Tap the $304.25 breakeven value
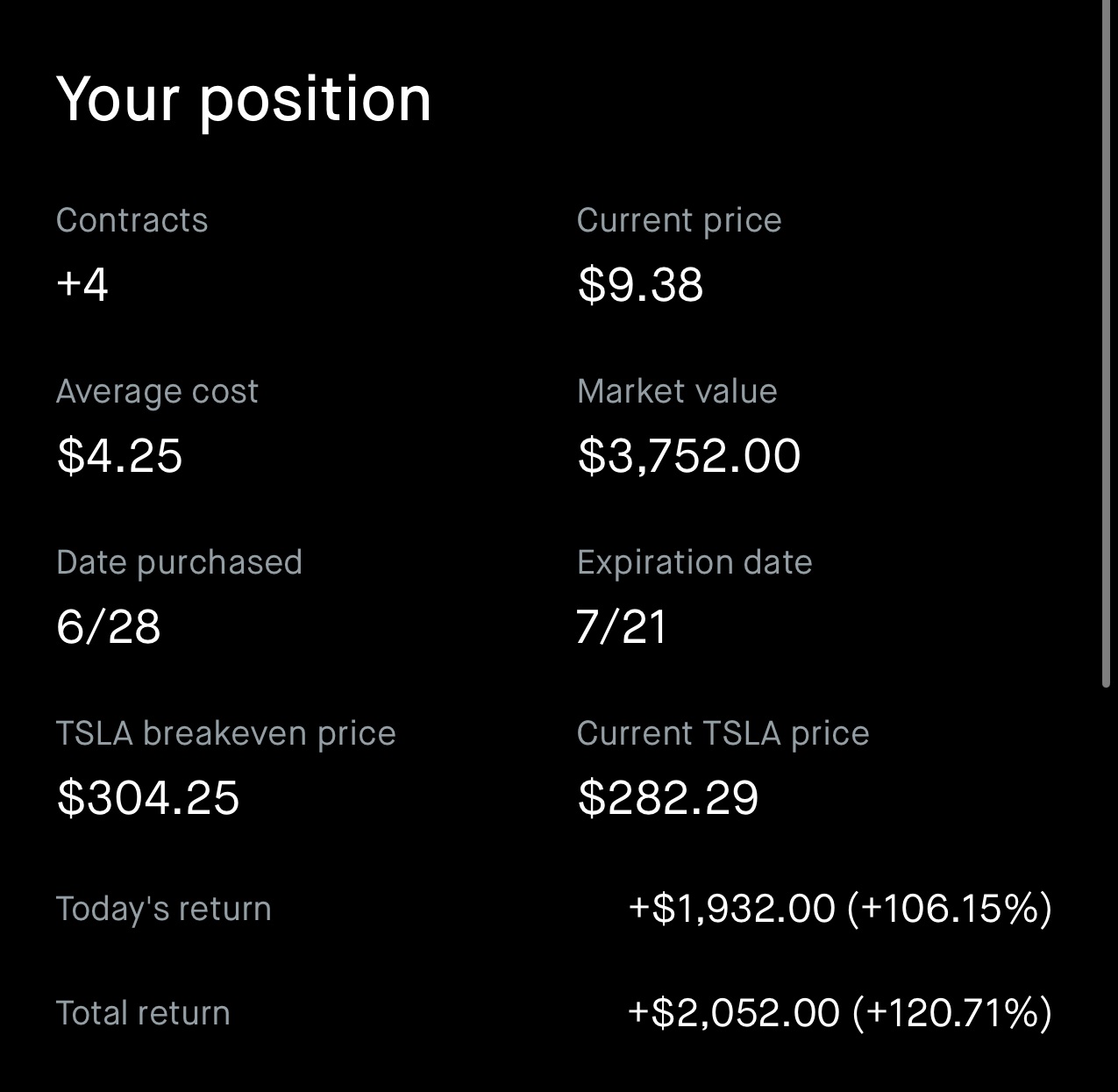Image resolution: width=1118 pixels, height=1092 pixels. click(x=148, y=797)
